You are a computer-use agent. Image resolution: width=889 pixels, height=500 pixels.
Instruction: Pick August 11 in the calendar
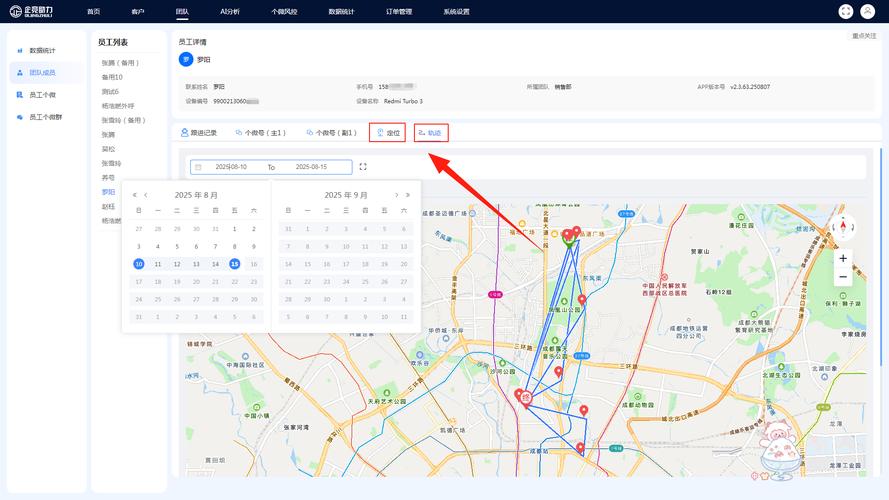(158, 264)
